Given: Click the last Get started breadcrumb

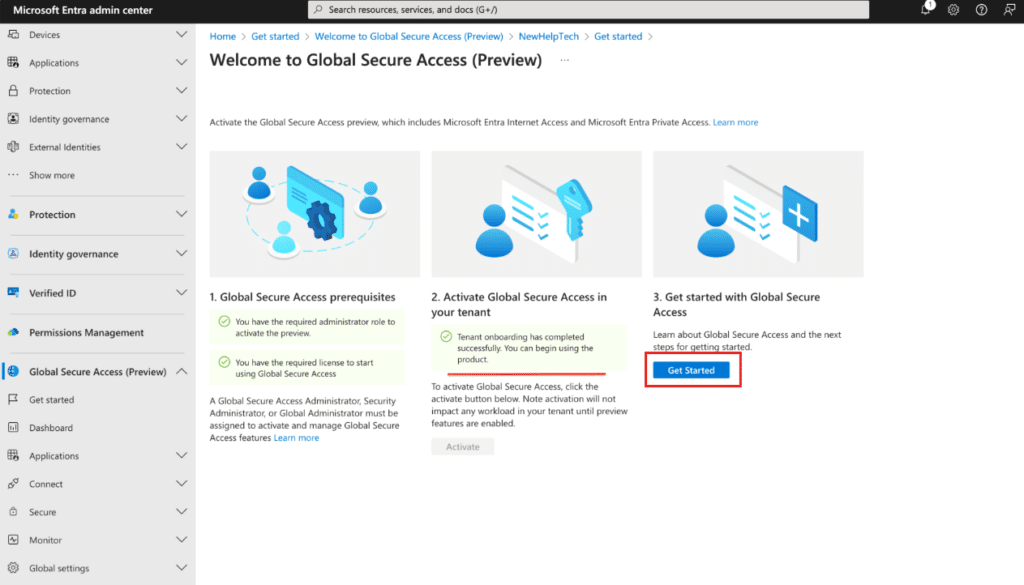Looking at the screenshot, I should [x=618, y=37].
